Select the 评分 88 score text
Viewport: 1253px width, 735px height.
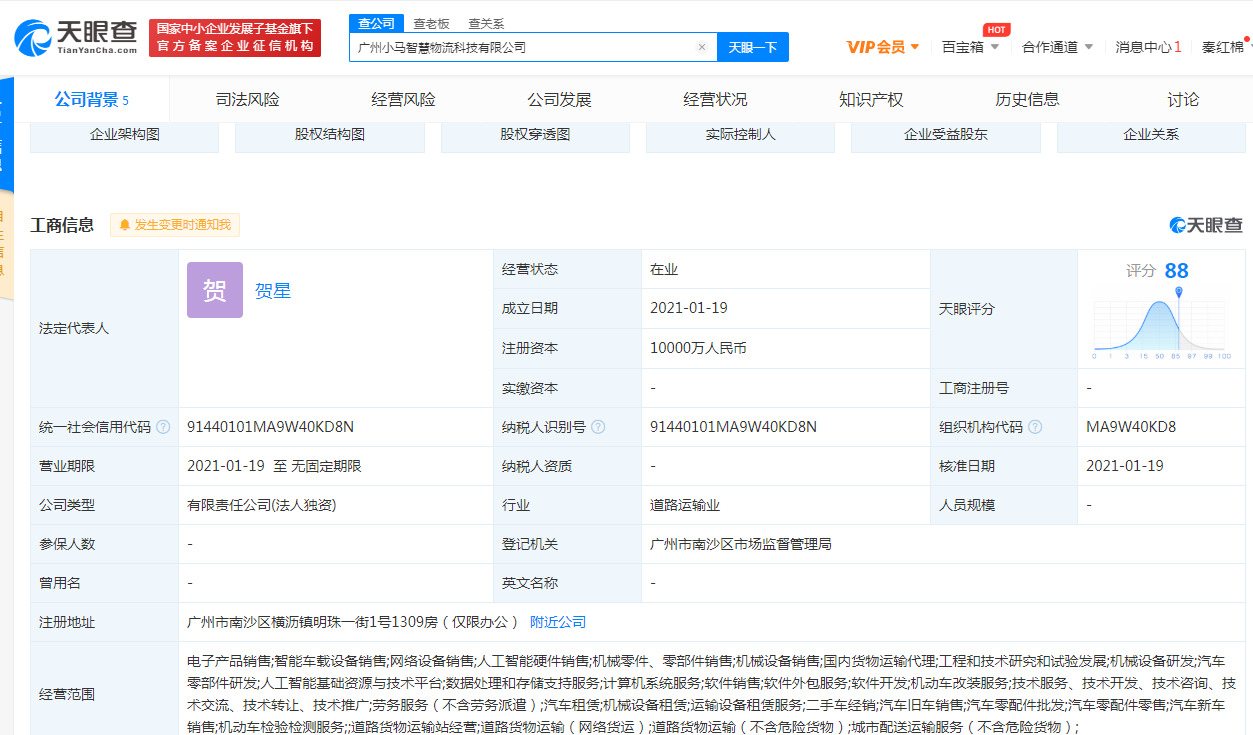click(x=1157, y=271)
